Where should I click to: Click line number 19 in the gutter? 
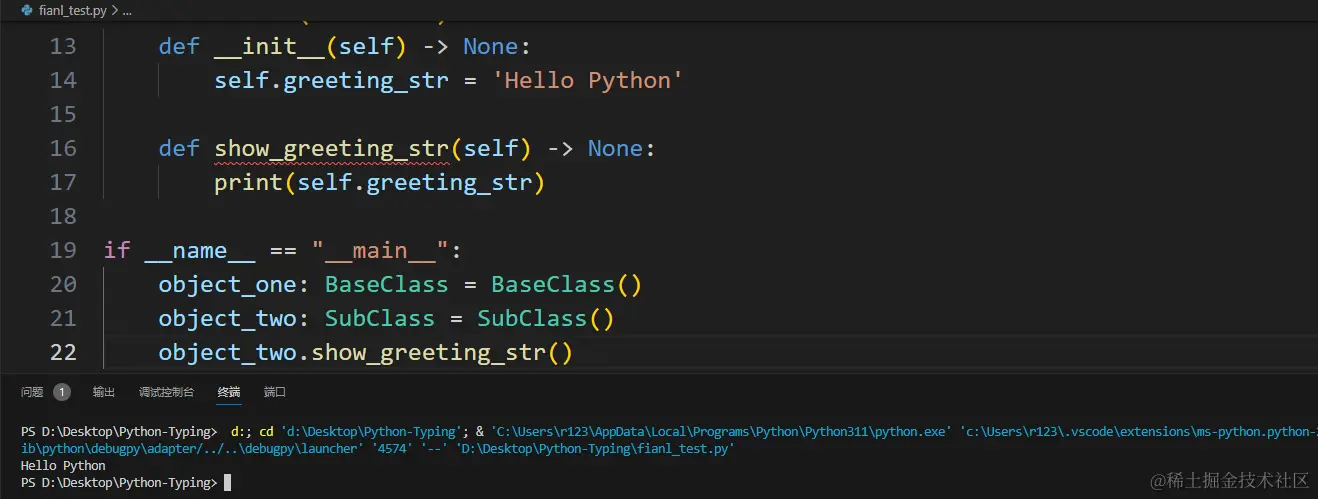coord(63,250)
